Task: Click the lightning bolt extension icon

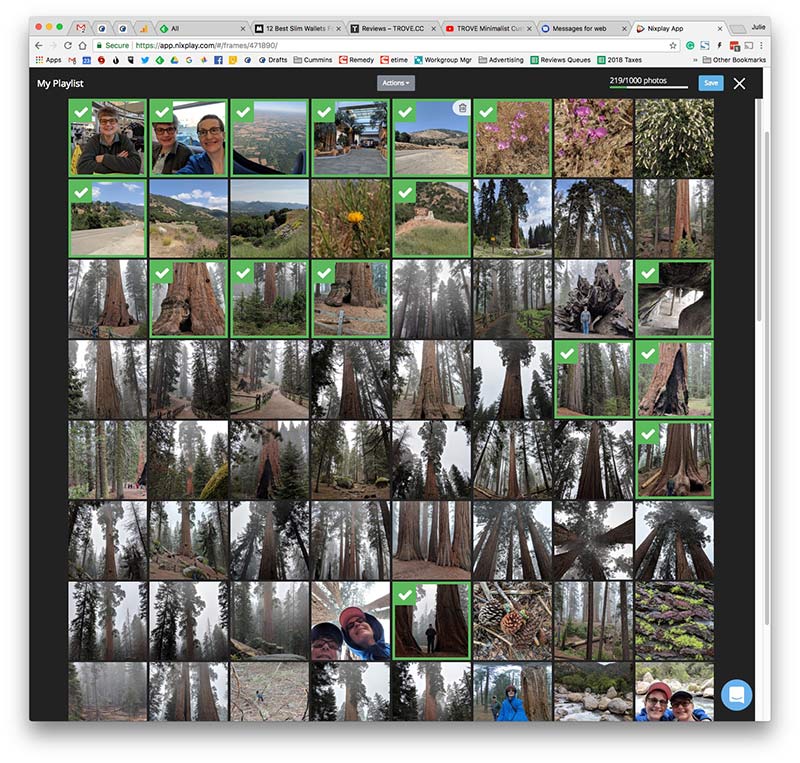Action: pyautogui.click(x=719, y=45)
